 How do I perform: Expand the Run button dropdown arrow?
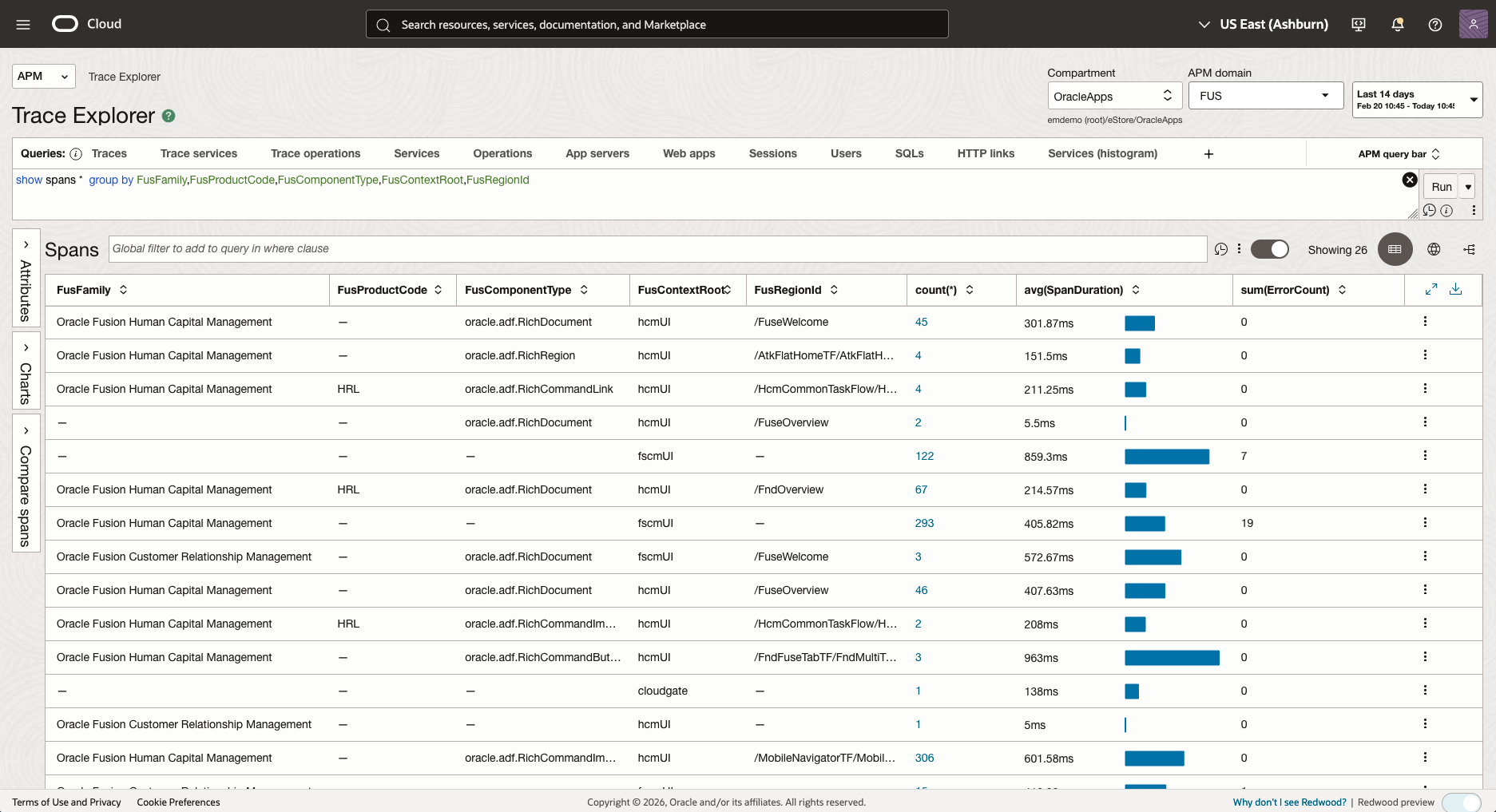pyautogui.click(x=1468, y=186)
